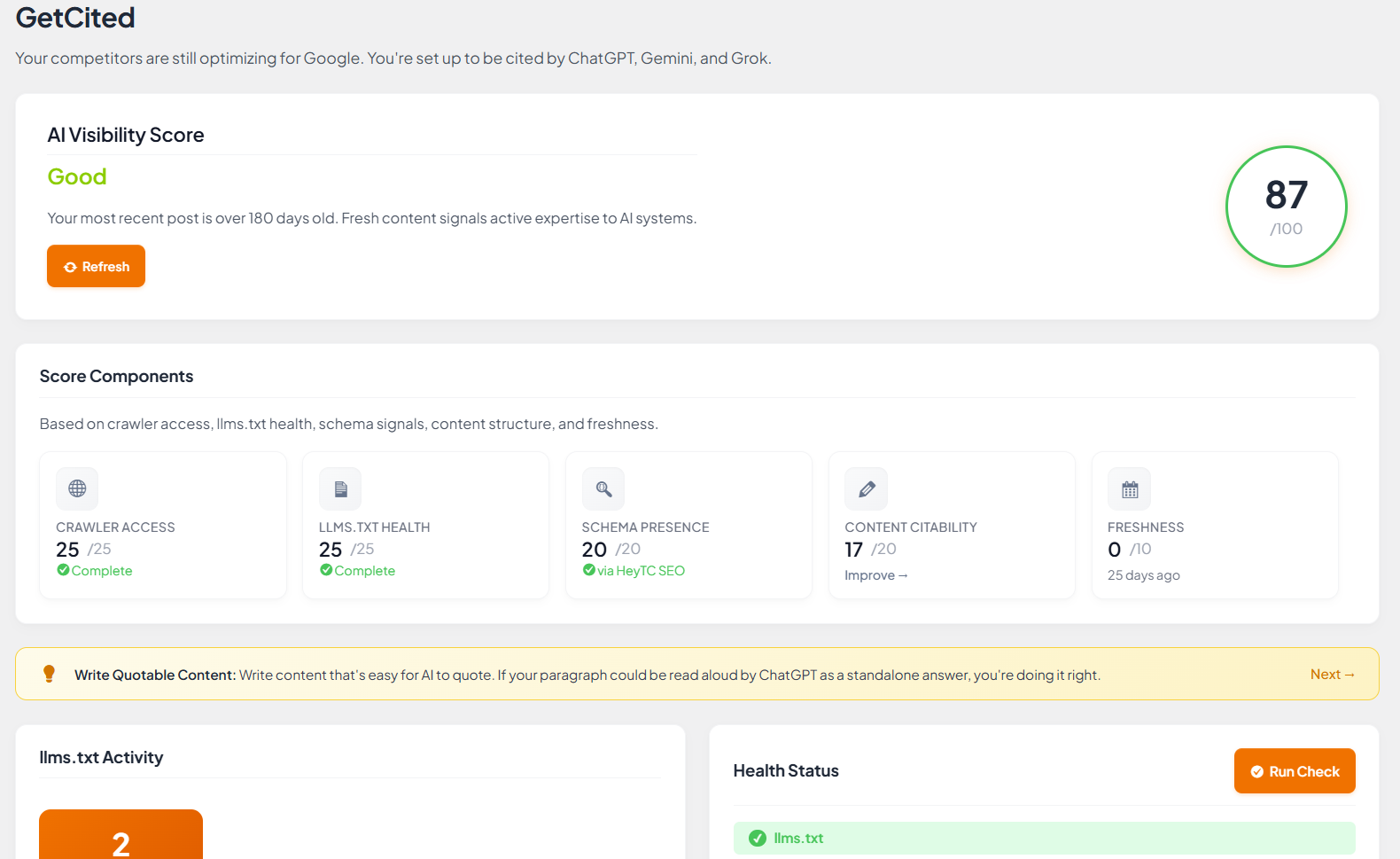Click the magnifier icon in Schema Presence
This screenshot has width=1400, height=859.
603,488
